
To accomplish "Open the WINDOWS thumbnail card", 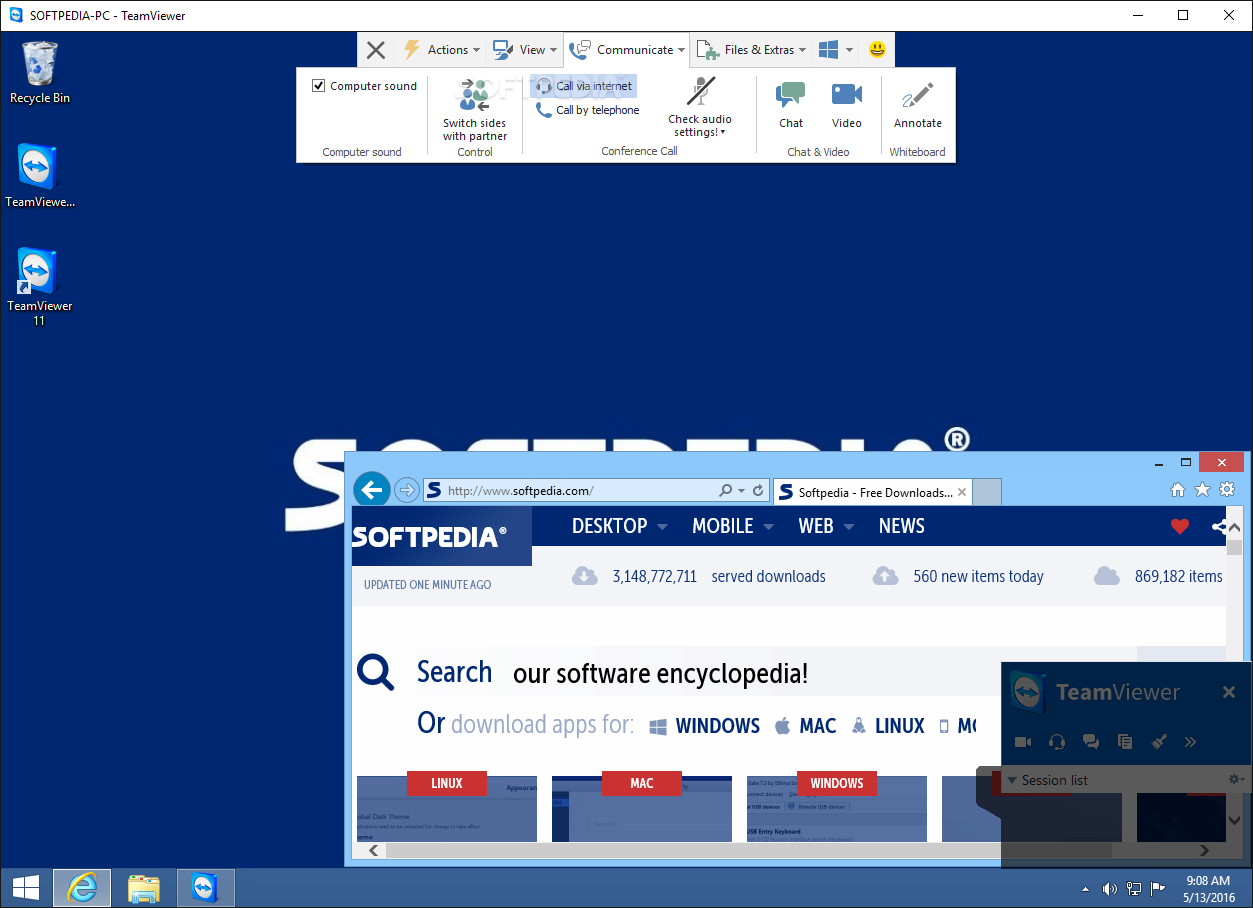I will 837,807.
